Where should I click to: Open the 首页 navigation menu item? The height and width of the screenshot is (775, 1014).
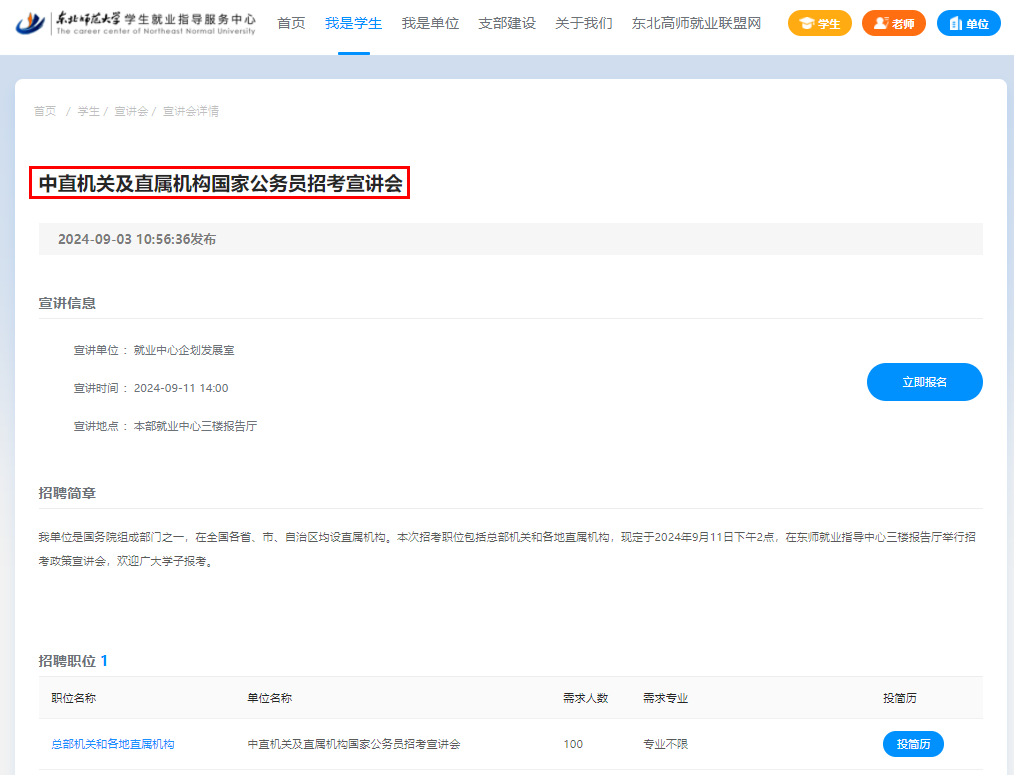click(291, 23)
